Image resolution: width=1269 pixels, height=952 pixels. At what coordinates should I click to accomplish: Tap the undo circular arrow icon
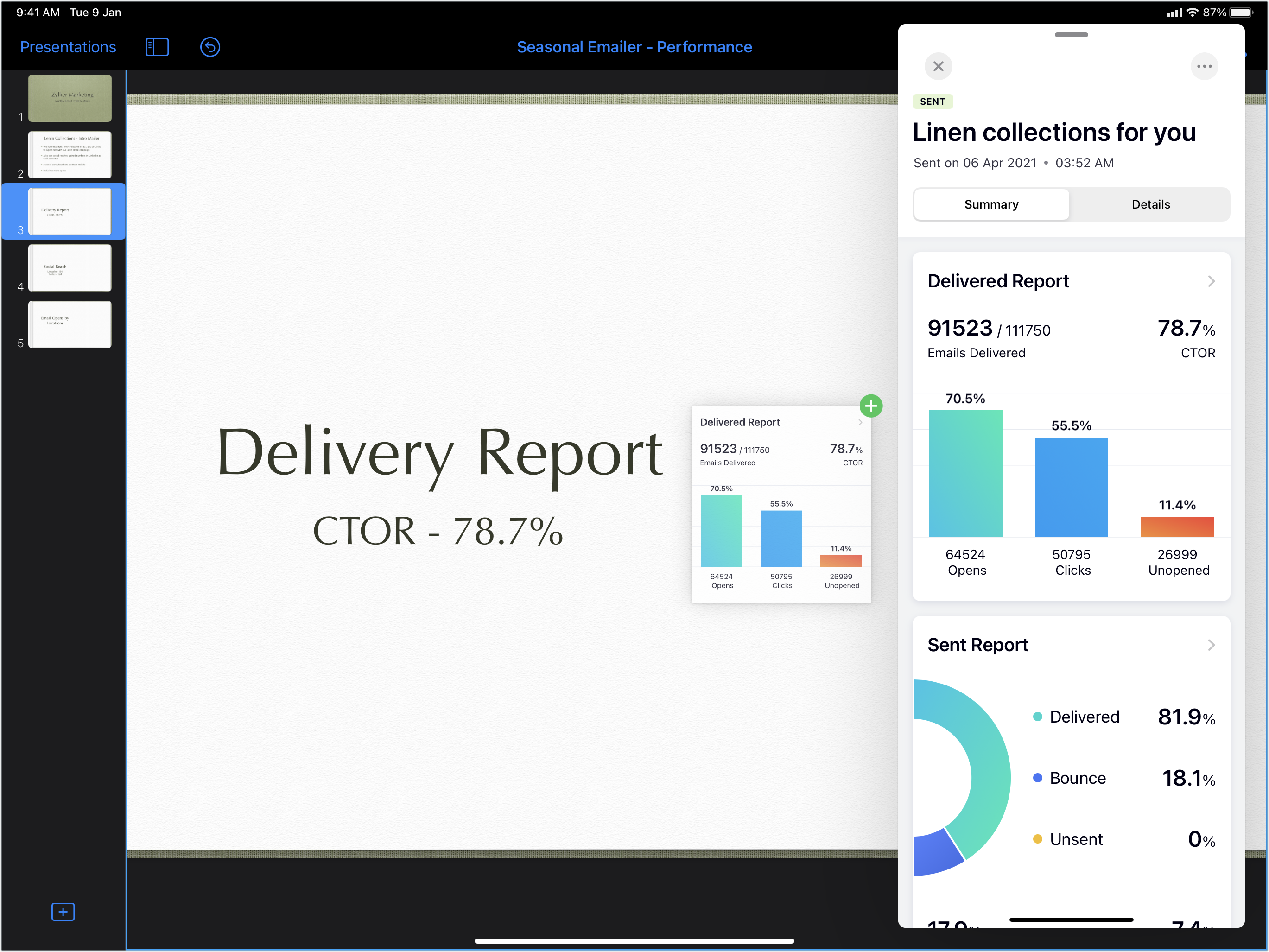[x=210, y=47]
